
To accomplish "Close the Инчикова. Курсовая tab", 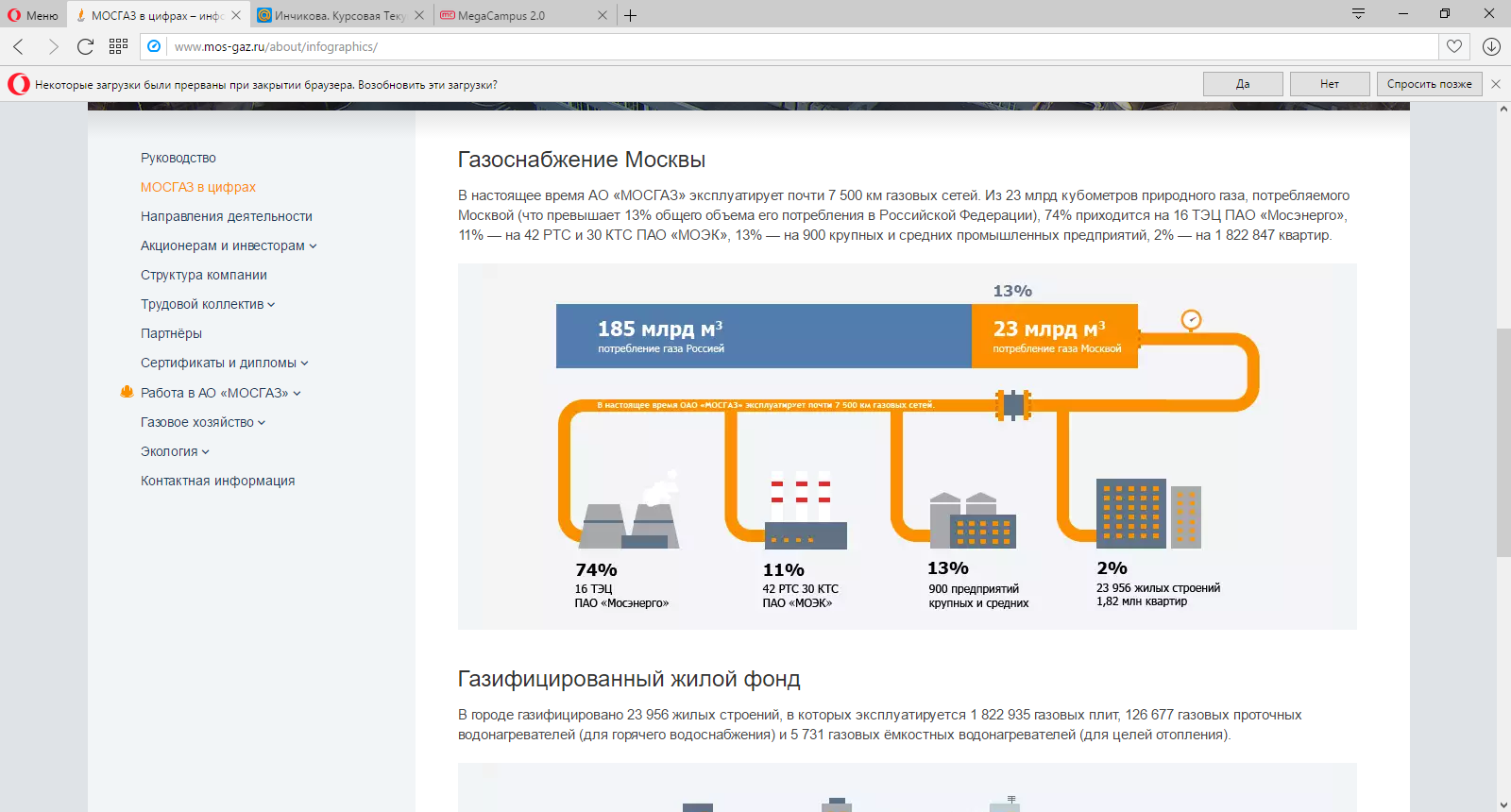I will 418,15.
